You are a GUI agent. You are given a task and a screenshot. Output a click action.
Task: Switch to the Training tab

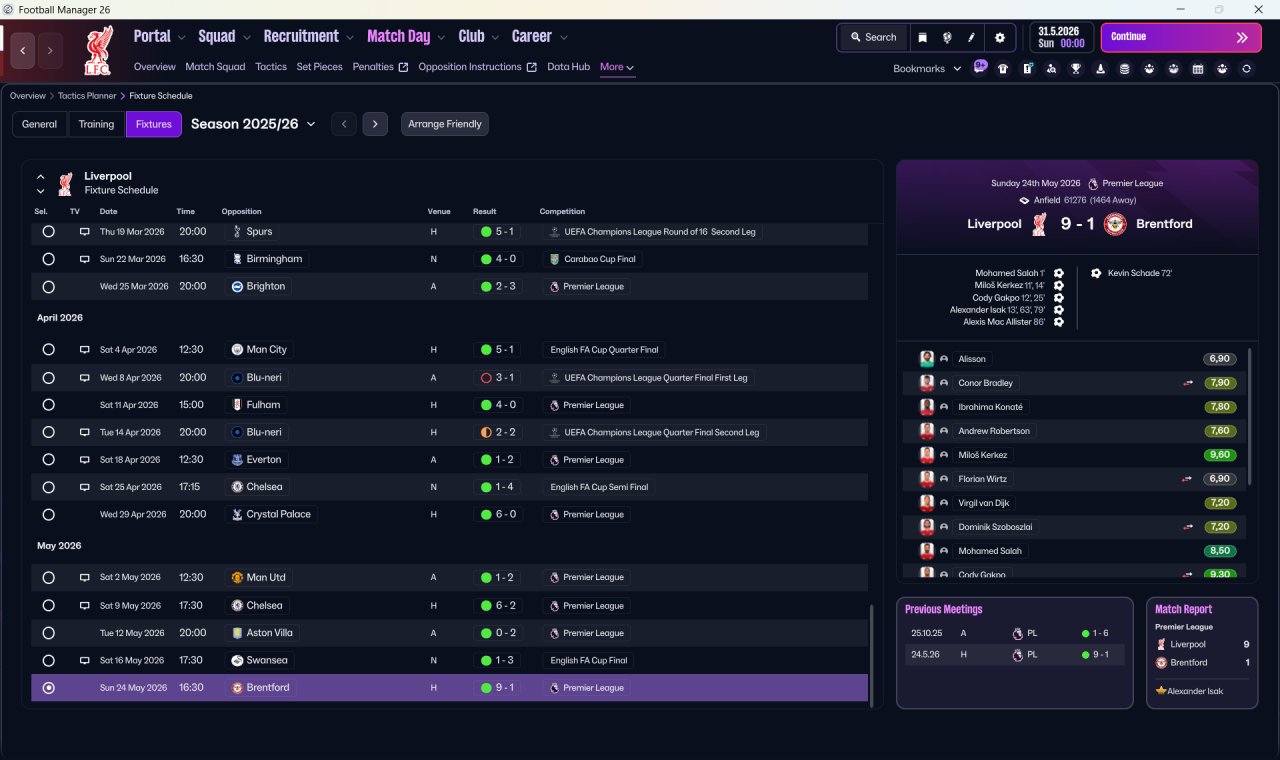pos(96,124)
